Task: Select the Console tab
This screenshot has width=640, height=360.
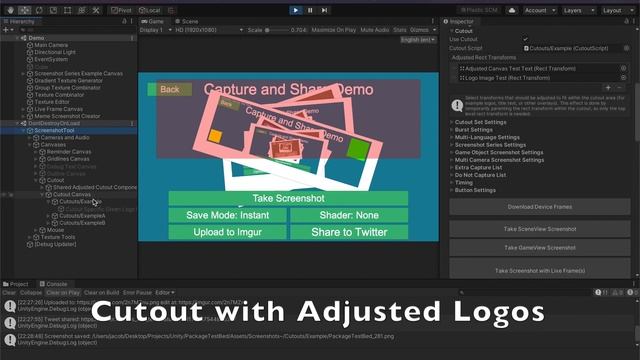Action: (x=53, y=284)
